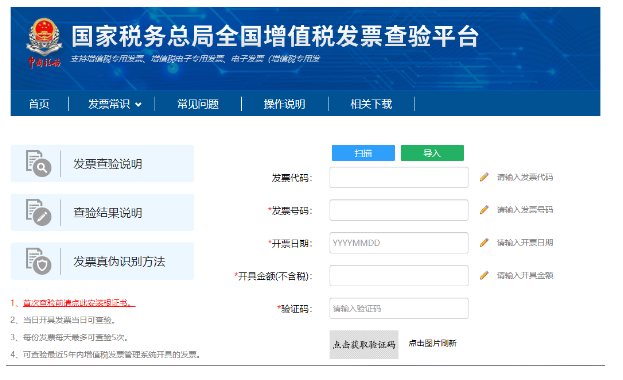
Task: Click the note about 最近5年内 invoices
Action: click(x=111, y=354)
